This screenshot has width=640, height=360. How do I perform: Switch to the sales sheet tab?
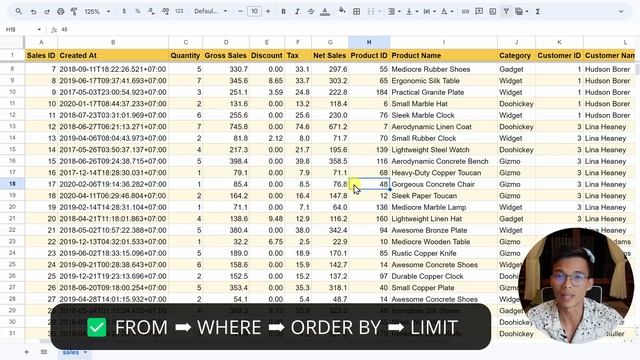click(75, 352)
